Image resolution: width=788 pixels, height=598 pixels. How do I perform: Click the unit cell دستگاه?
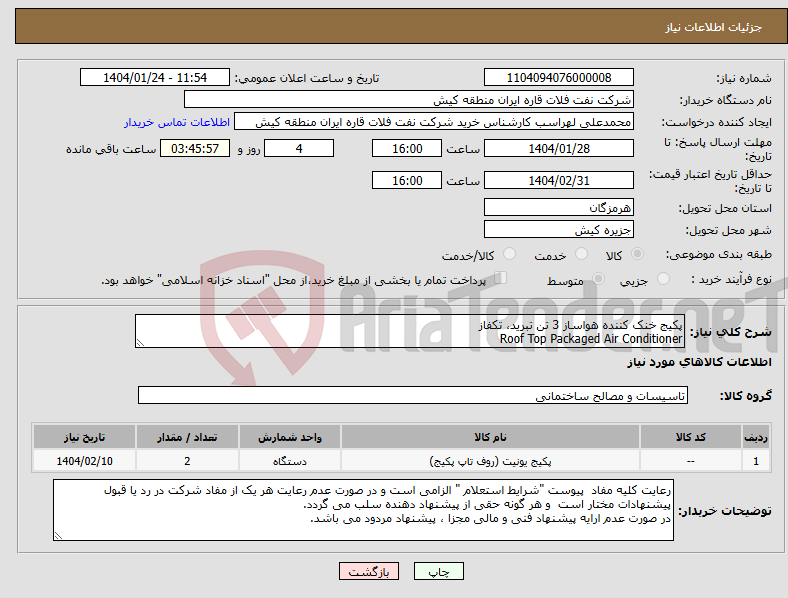click(x=290, y=461)
